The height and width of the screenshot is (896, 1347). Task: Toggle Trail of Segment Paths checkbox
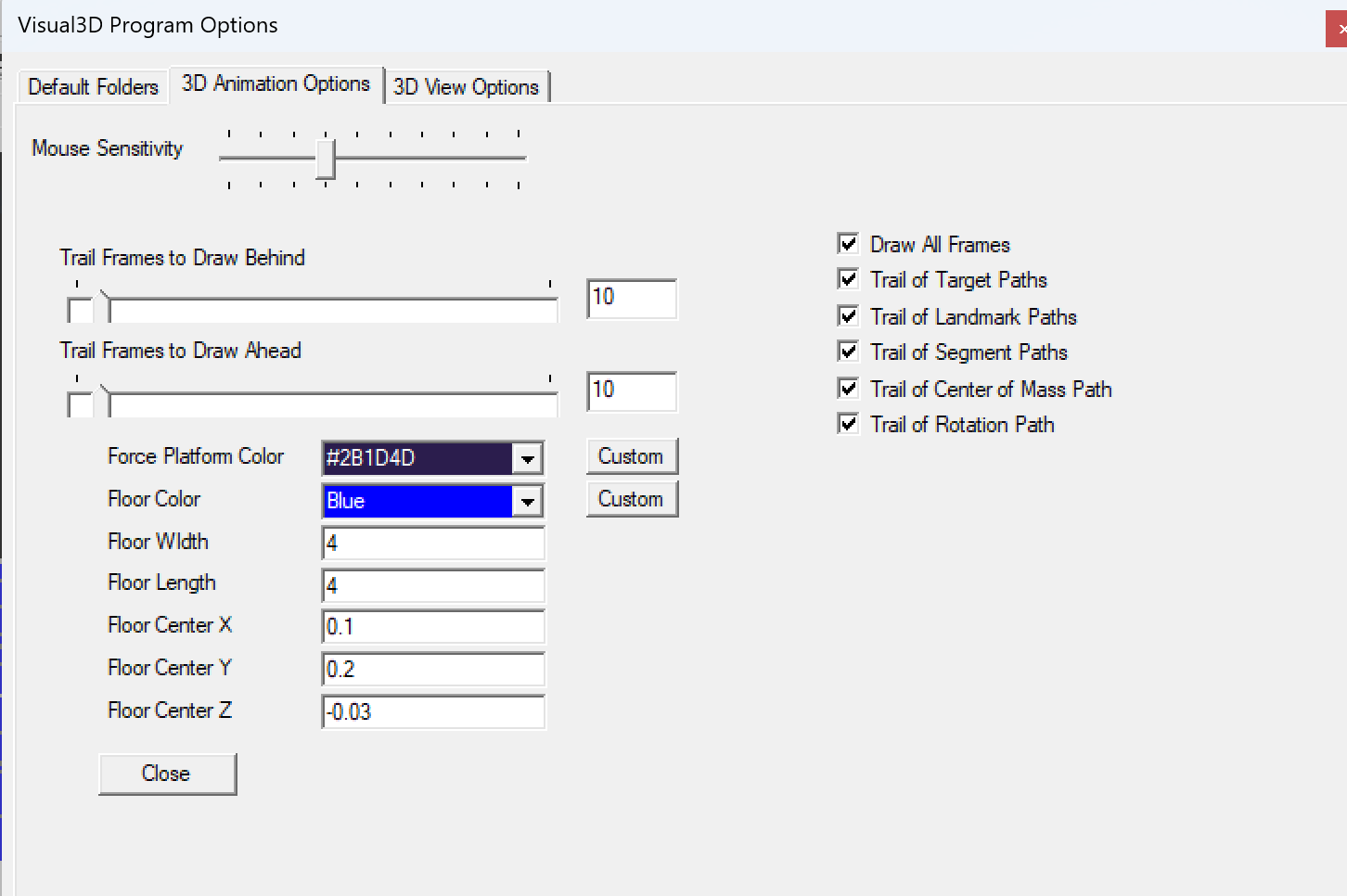(848, 352)
